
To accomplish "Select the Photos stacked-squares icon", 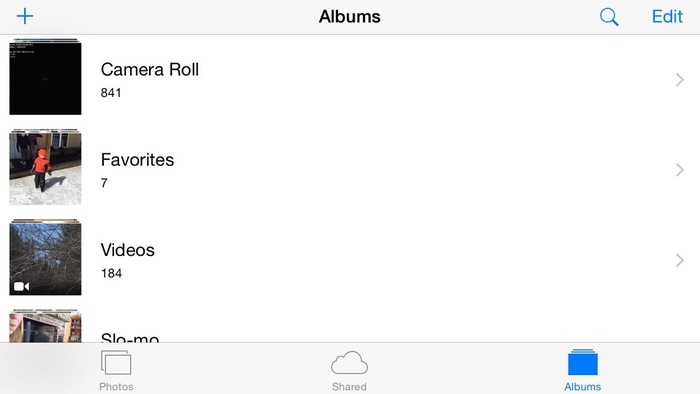I will 116,363.
